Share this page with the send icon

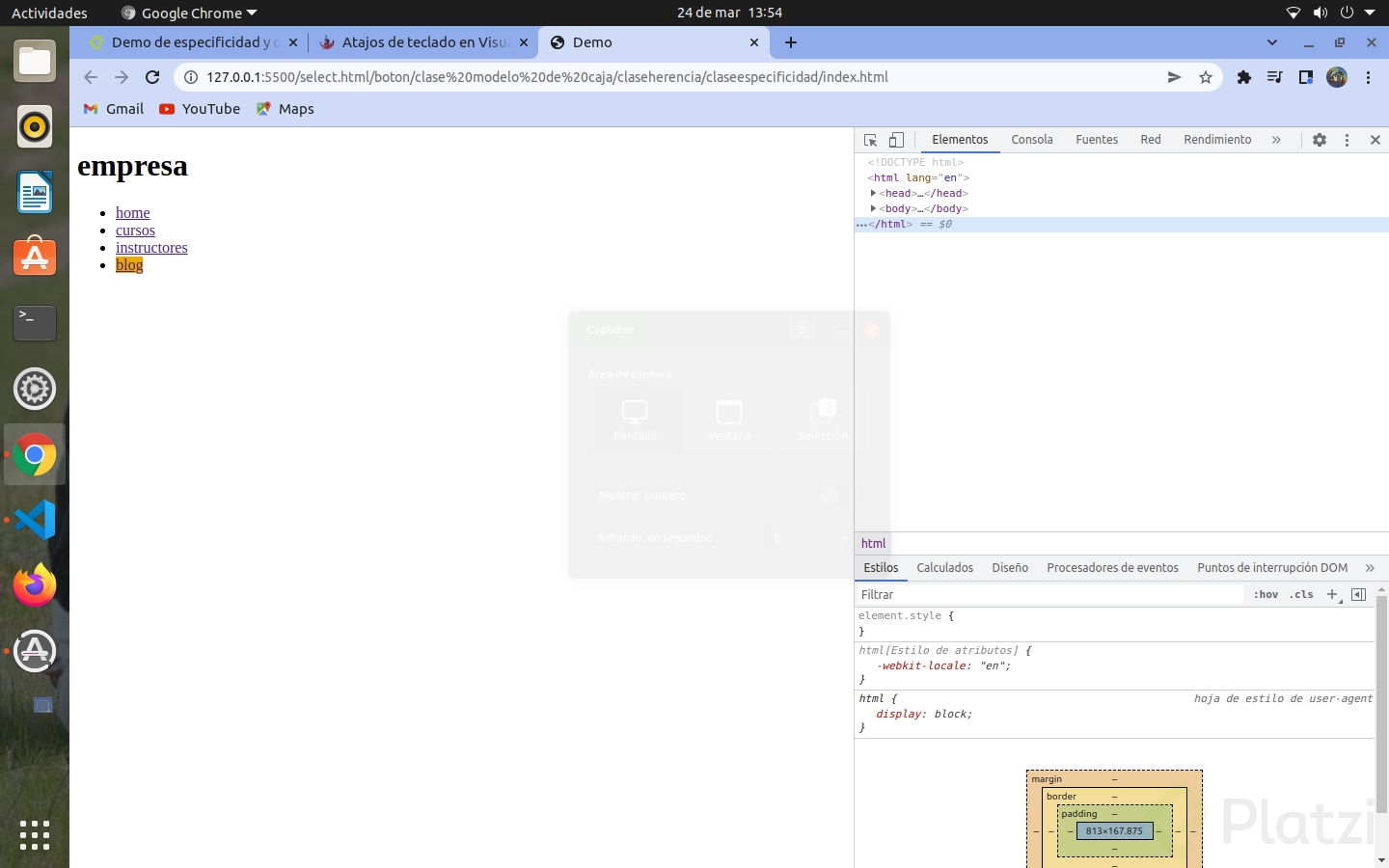[1174, 77]
